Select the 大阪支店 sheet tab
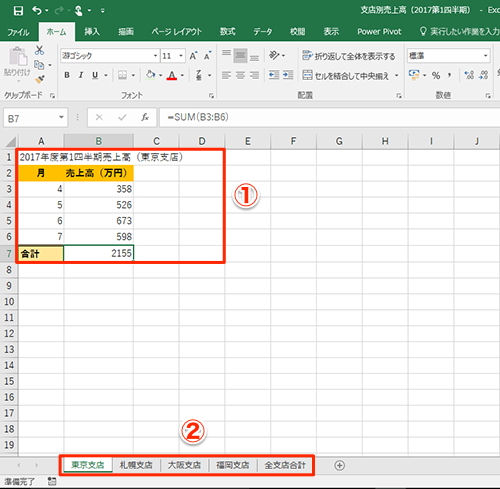 (184, 465)
